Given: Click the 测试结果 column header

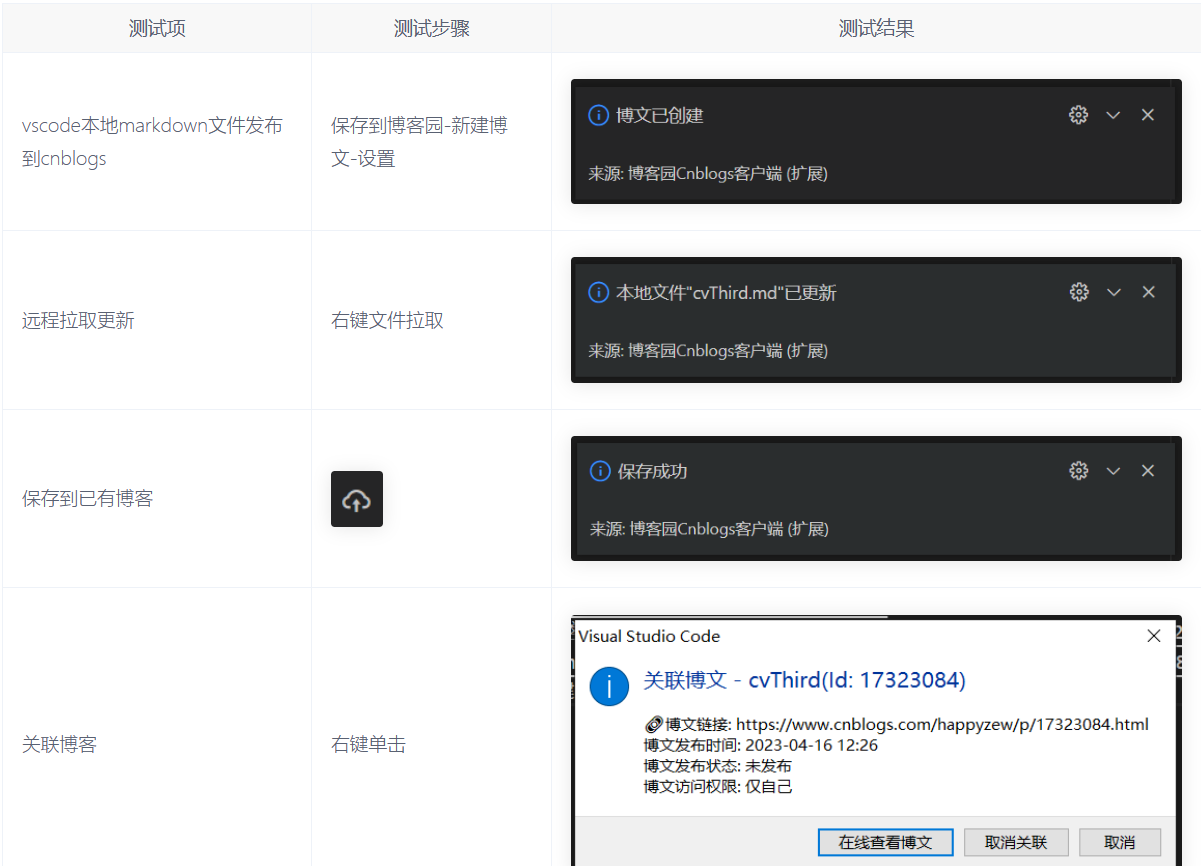Looking at the screenshot, I should point(876,28).
